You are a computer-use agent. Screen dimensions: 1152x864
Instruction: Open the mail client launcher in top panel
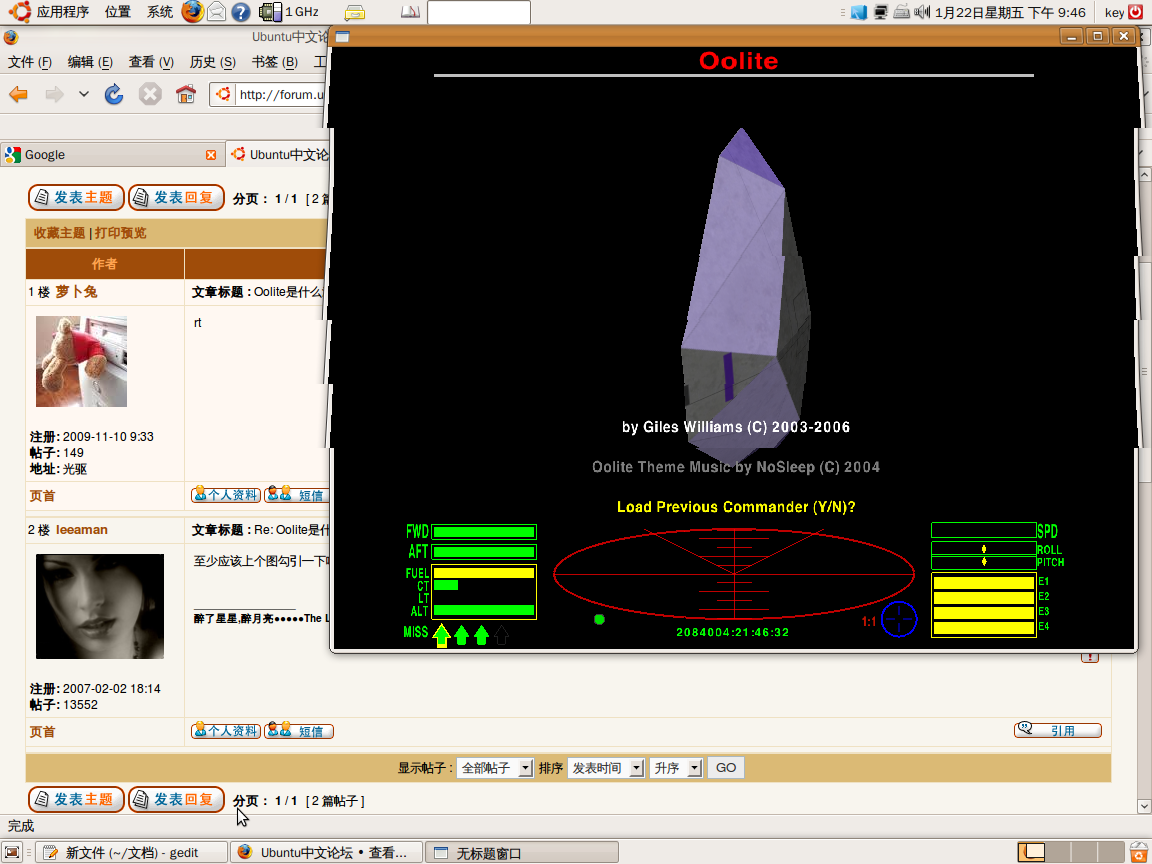(x=216, y=12)
